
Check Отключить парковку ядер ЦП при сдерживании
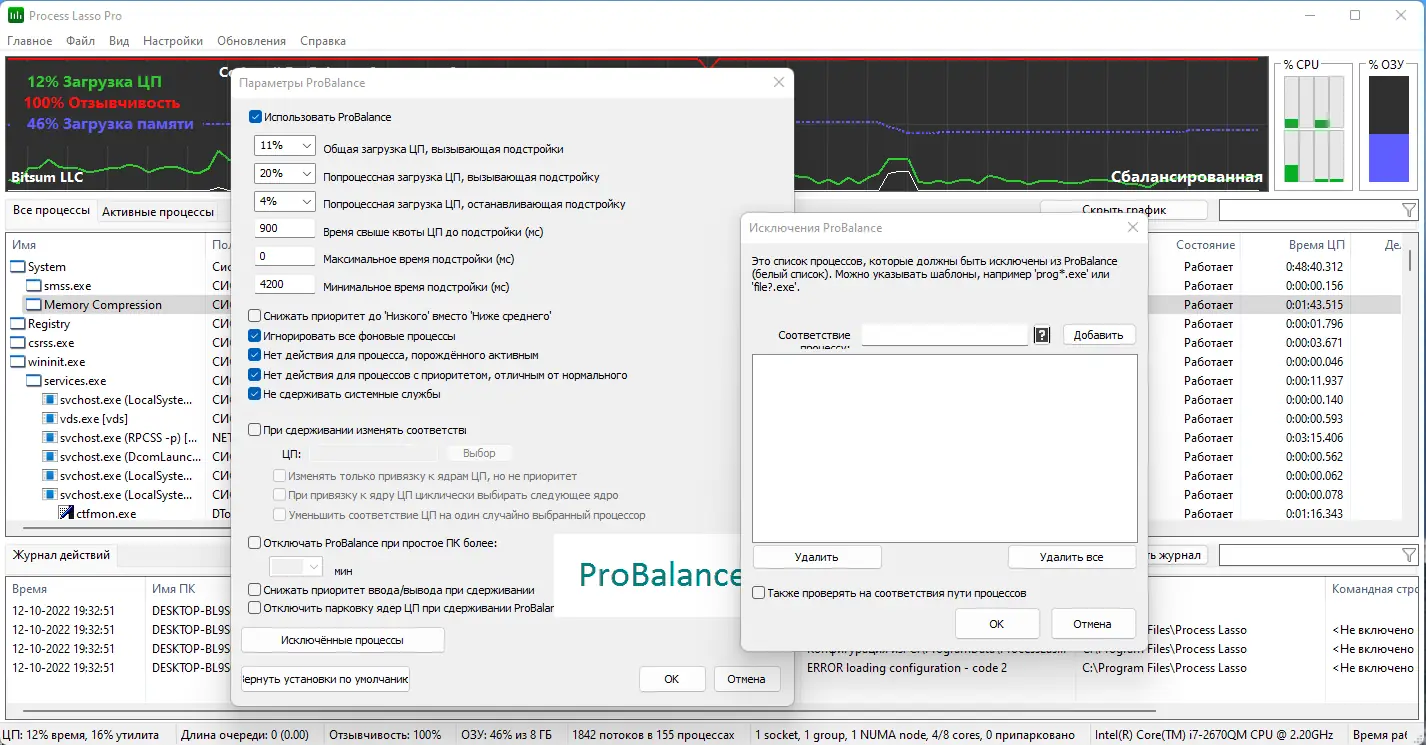[255, 607]
